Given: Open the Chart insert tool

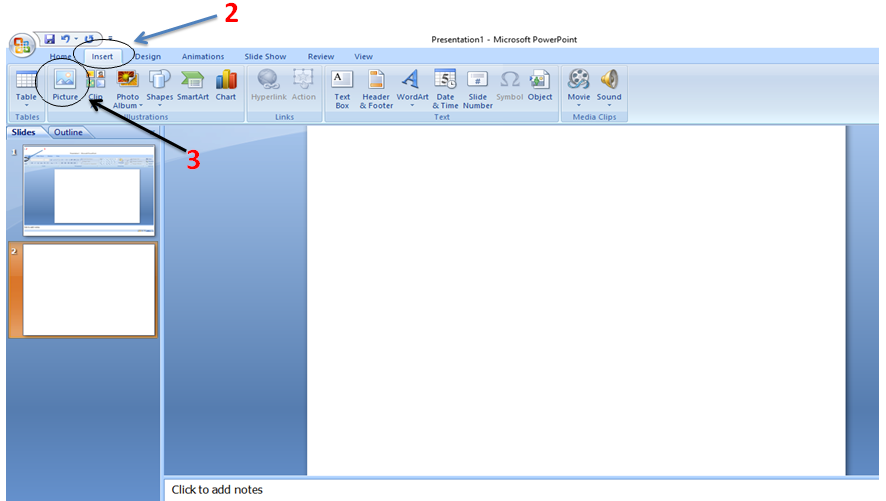Looking at the screenshot, I should 225,85.
